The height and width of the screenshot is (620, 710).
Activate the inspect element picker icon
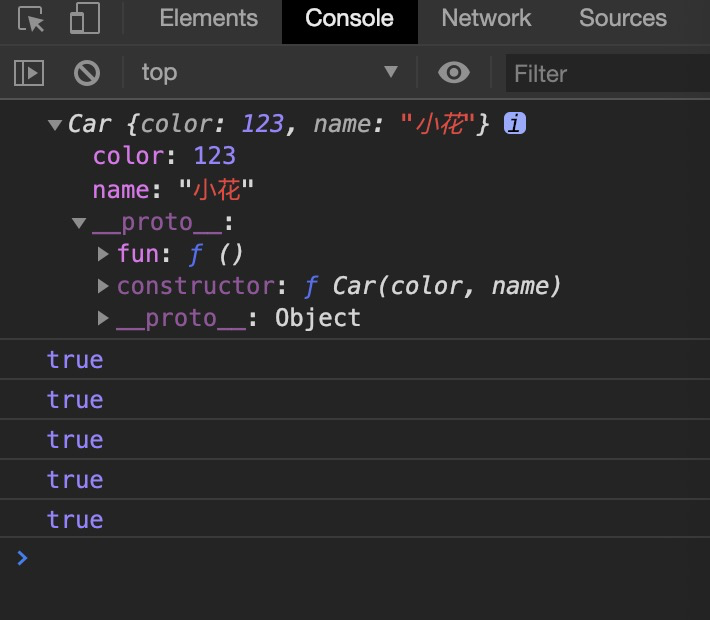(32, 20)
